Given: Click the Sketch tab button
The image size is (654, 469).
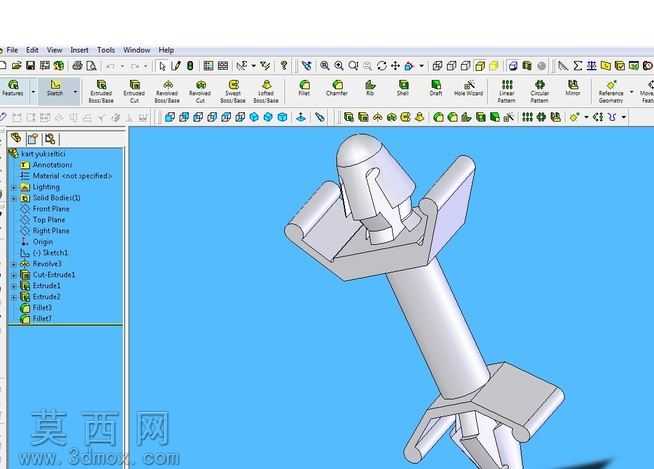Looking at the screenshot, I should pos(55,88).
